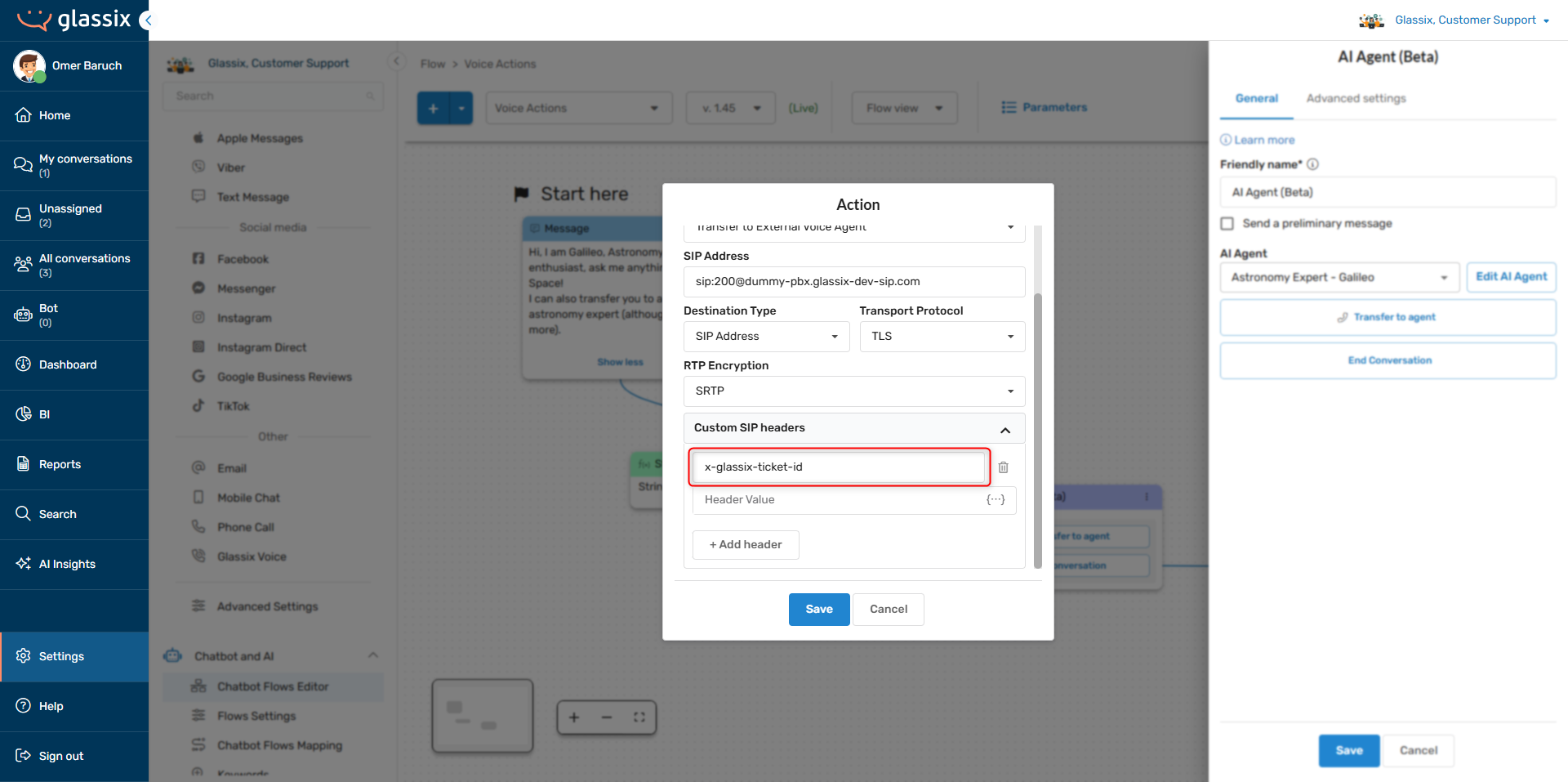Open AI Insights
Screen dimensions: 1568x782
pyautogui.click(x=74, y=565)
